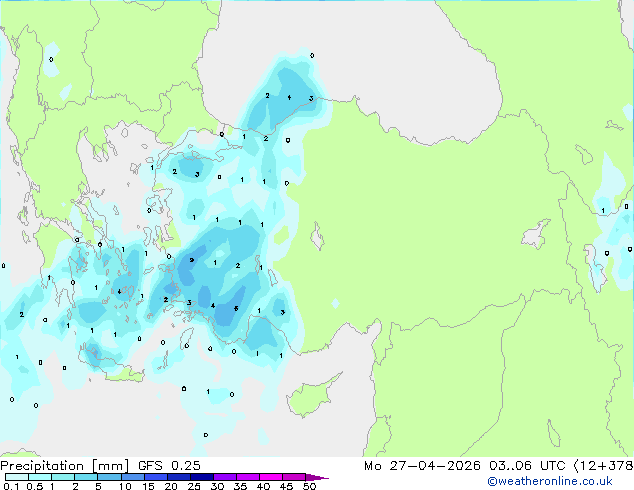
Task: Click the '03..06 UTC' time text
Action: pyautogui.click(x=527, y=466)
